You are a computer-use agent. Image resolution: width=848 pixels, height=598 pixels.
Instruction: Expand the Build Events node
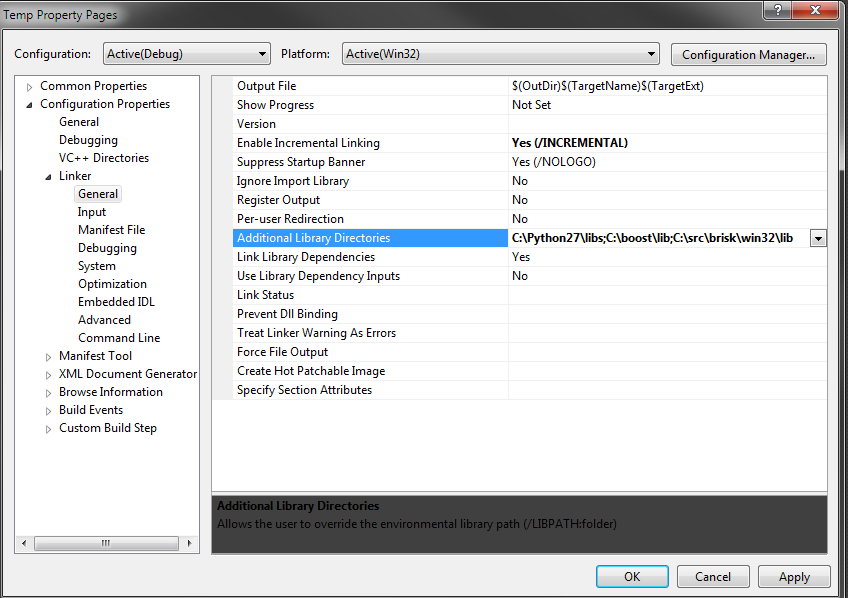click(49, 411)
